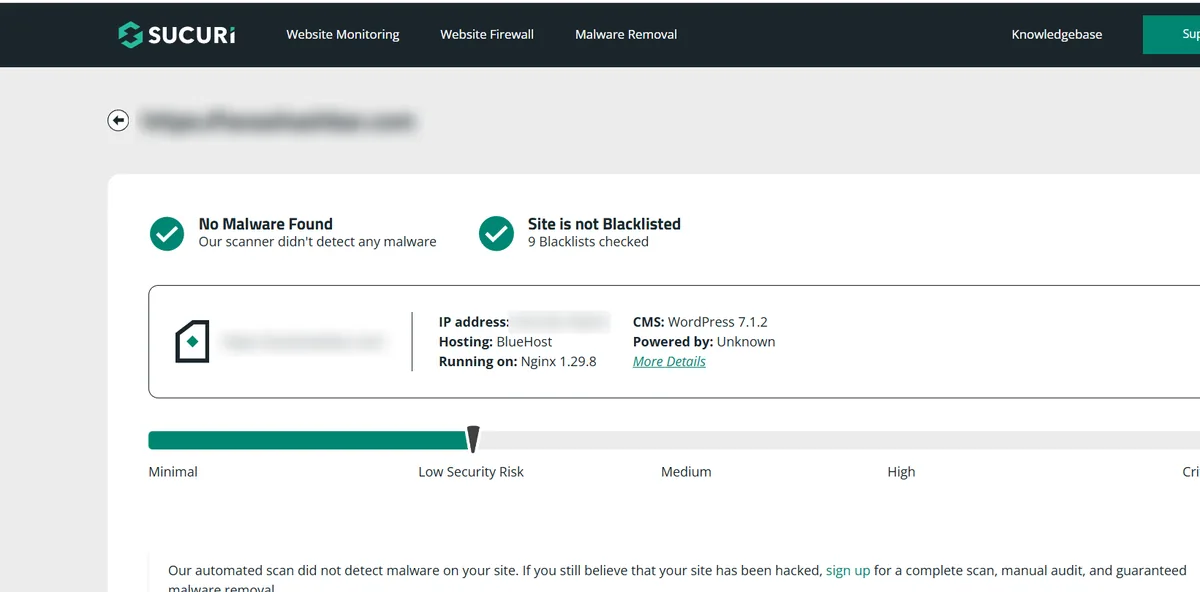
Task: Click Our scanner didn't detect any malware
Action: pyautogui.click(x=317, y=241)
